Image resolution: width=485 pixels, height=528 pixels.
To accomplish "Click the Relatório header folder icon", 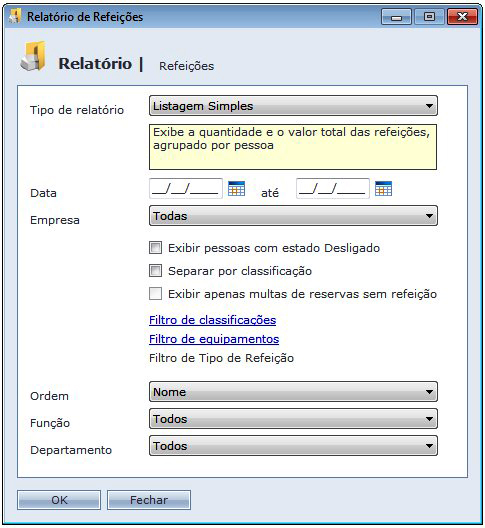I will point(33,56).
